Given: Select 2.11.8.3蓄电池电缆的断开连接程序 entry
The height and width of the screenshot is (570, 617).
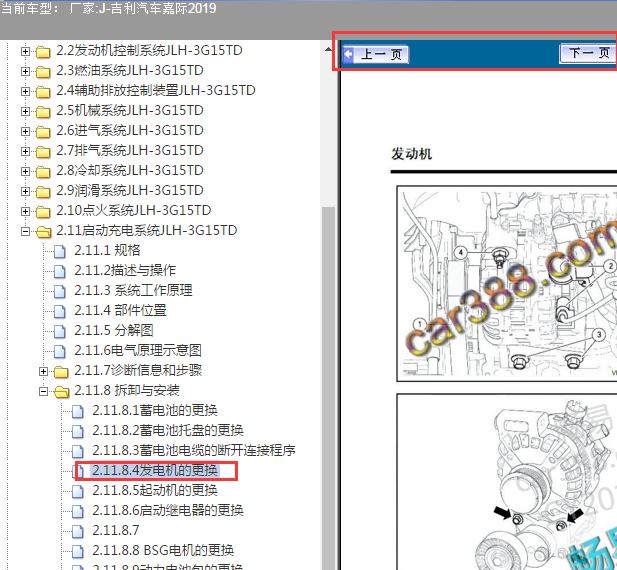Looking at the screenshot, I should [194, 451].
